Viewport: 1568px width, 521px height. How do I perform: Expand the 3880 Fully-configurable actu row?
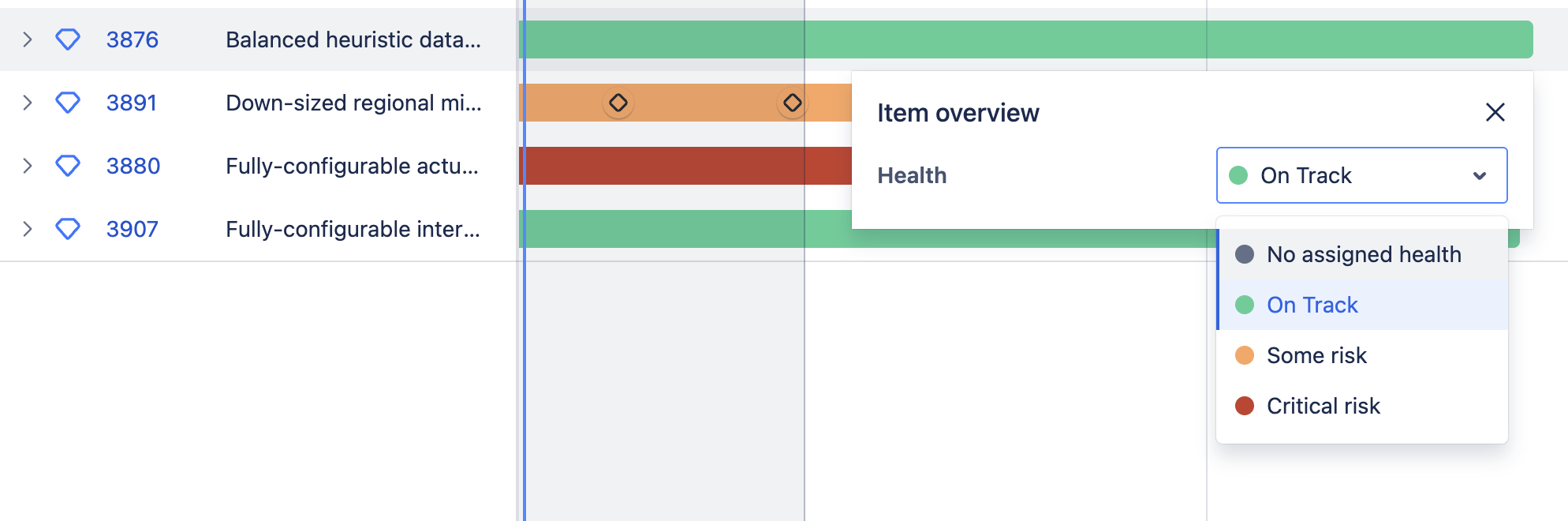click(28, 166)
